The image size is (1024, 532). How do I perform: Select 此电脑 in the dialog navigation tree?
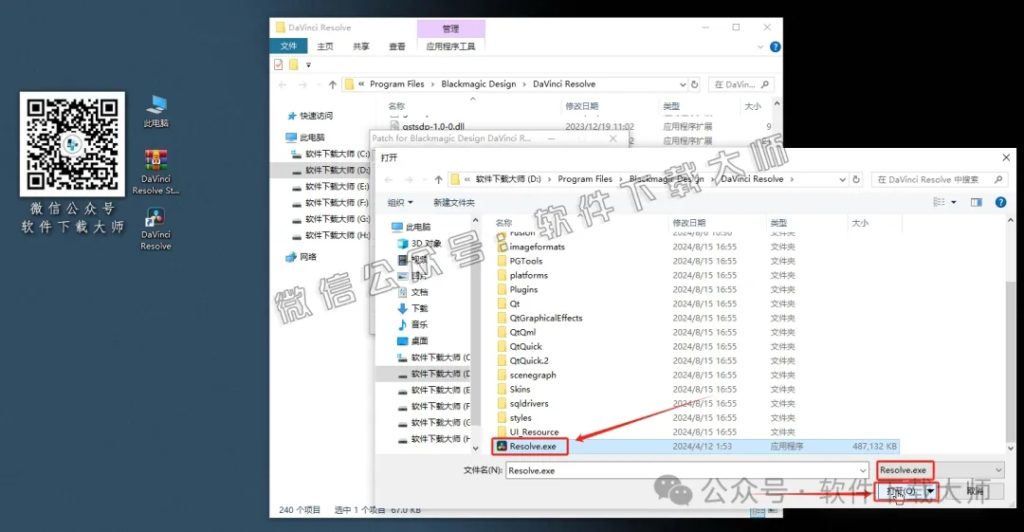point(411,227)
